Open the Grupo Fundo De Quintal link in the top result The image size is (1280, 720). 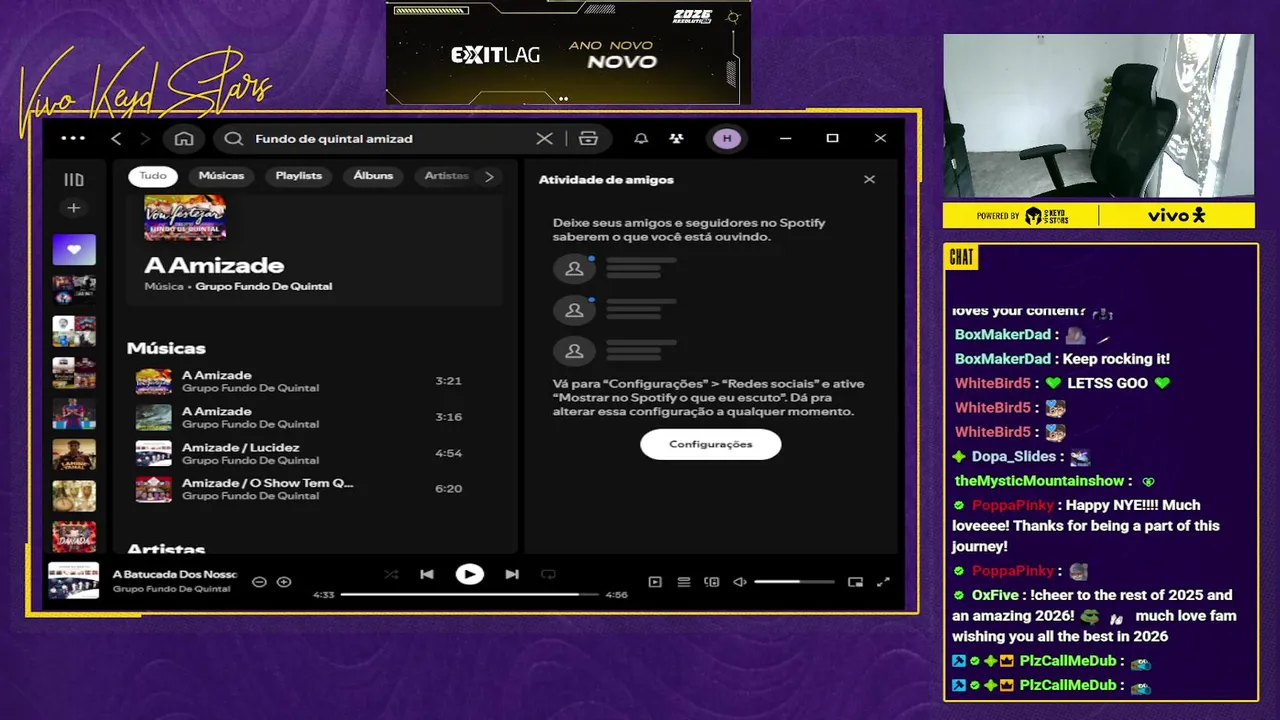[x=264, y=287]
